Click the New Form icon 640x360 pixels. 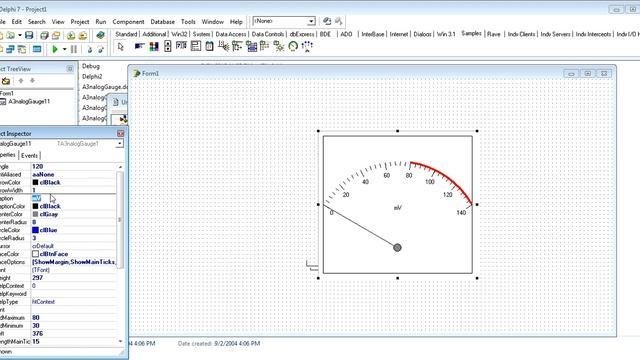pyautogui.click(x=37, y=49)
